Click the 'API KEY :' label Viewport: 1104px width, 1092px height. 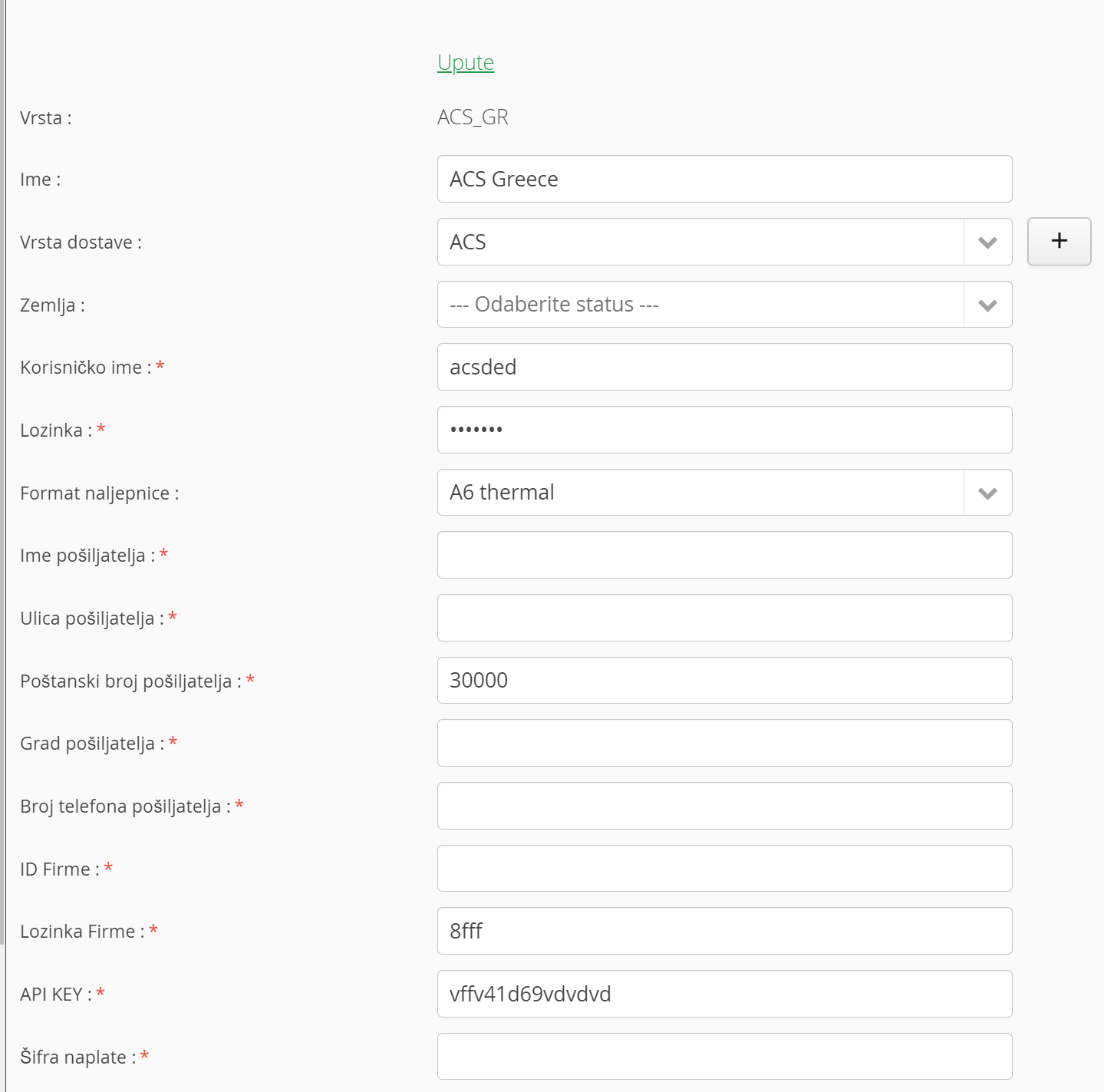(x=56, y=995)
